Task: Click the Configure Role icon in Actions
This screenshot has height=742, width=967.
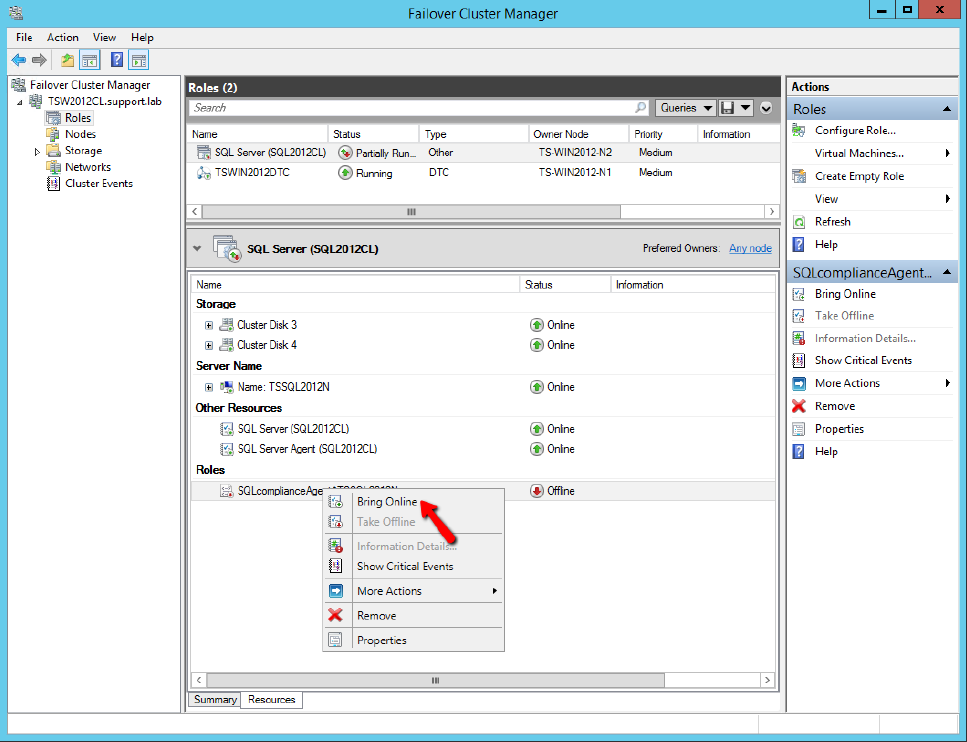Action: [799, 130]
